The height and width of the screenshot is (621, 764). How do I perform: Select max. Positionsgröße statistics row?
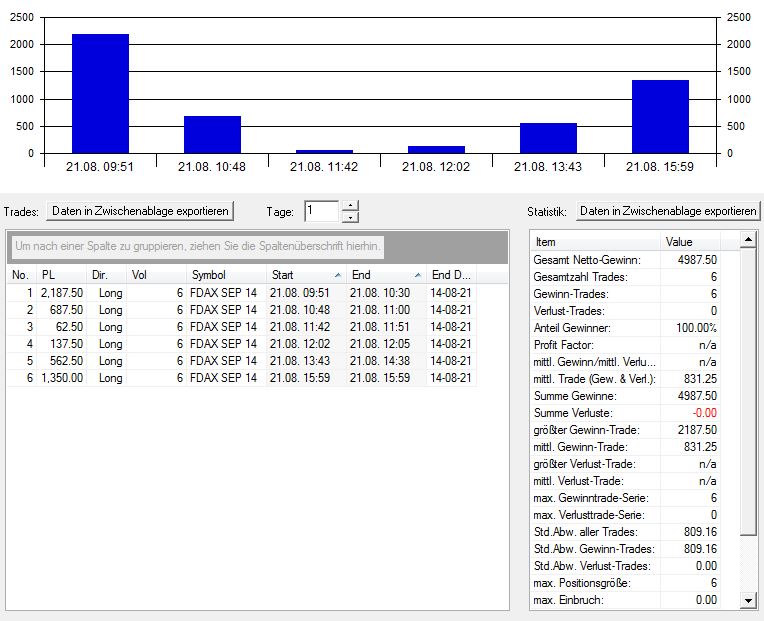click(626, 583)
